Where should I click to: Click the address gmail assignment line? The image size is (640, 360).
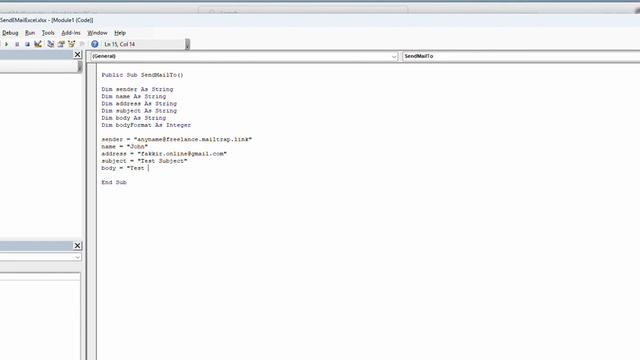[164, 153]
